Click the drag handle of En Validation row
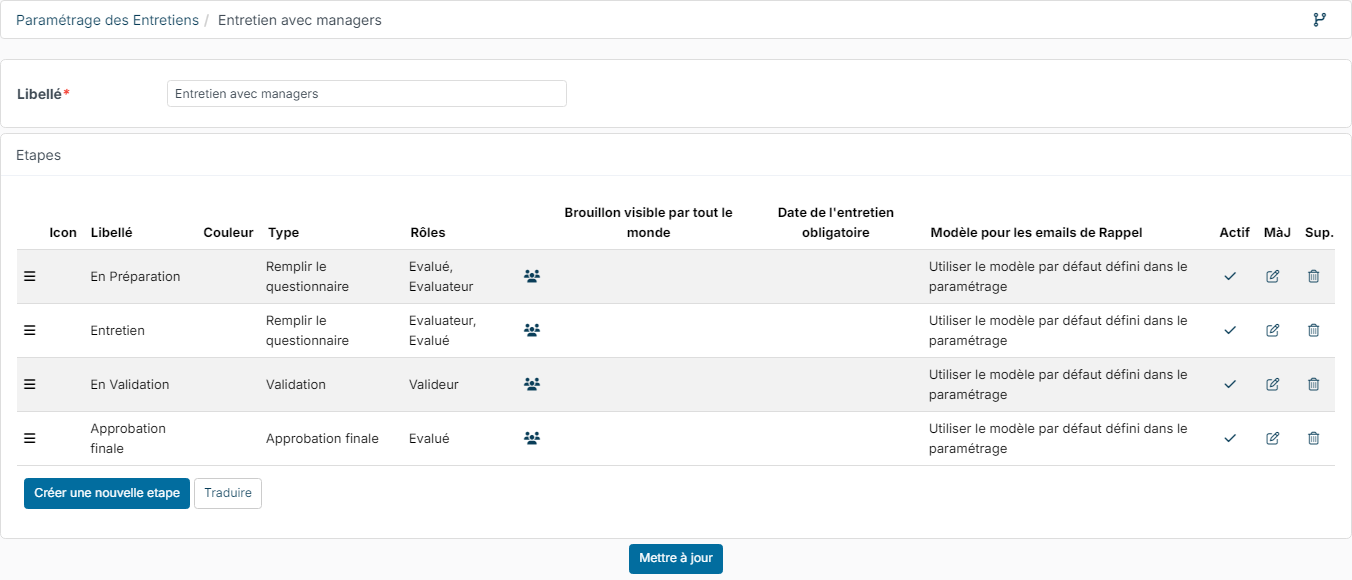This screenshot has height=580, width=1352. tap(30, 384)
